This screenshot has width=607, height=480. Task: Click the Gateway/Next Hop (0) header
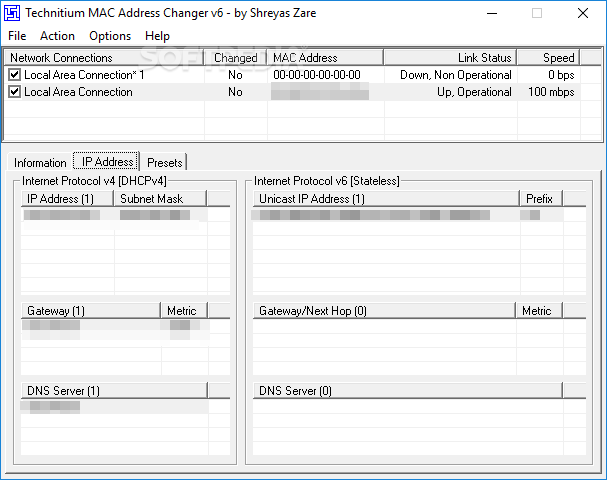pyautogui.click(x=384, y=310)
